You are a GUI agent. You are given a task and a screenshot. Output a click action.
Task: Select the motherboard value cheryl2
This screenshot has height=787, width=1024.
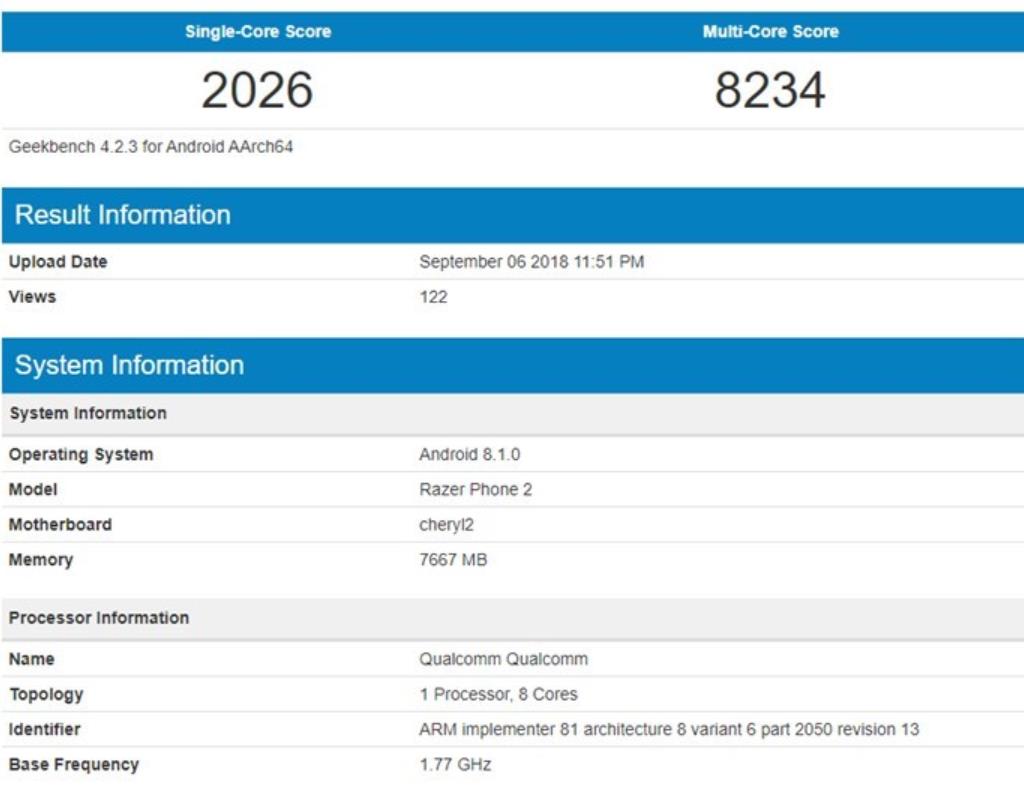click(446, 525)
